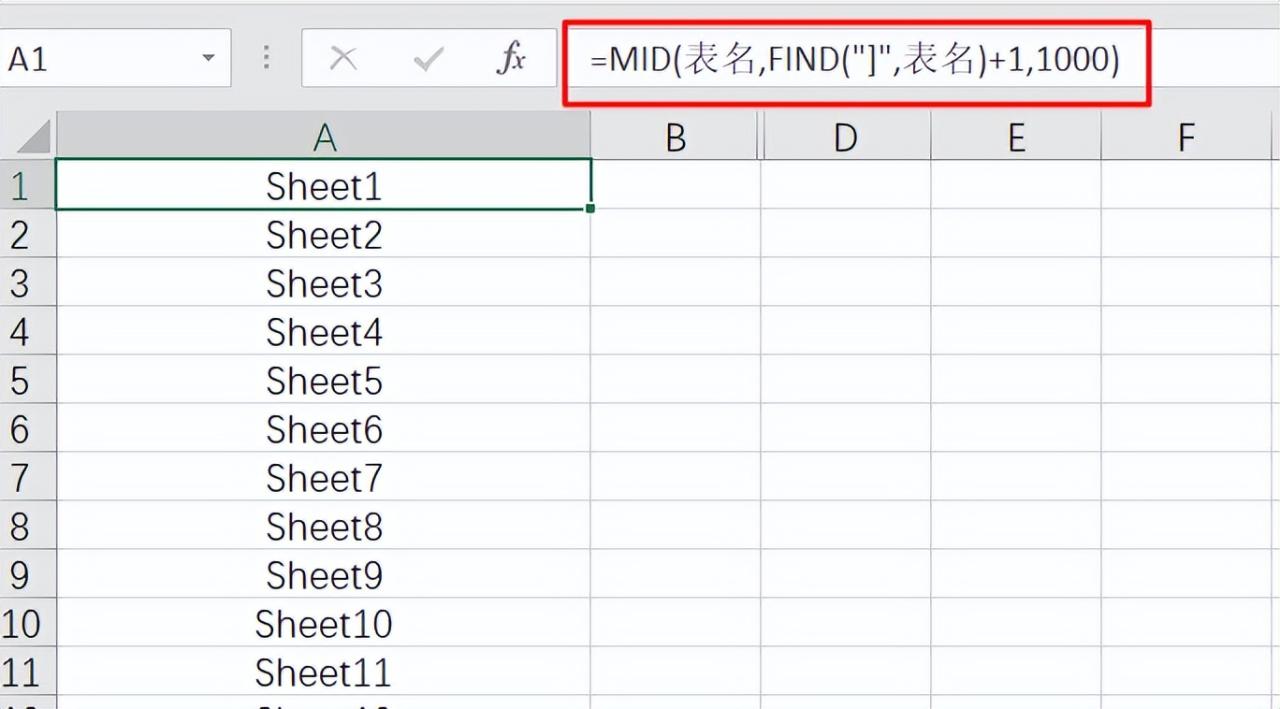Select row 4 header
The image size is (1280, 709).
[x=28, y=331]
